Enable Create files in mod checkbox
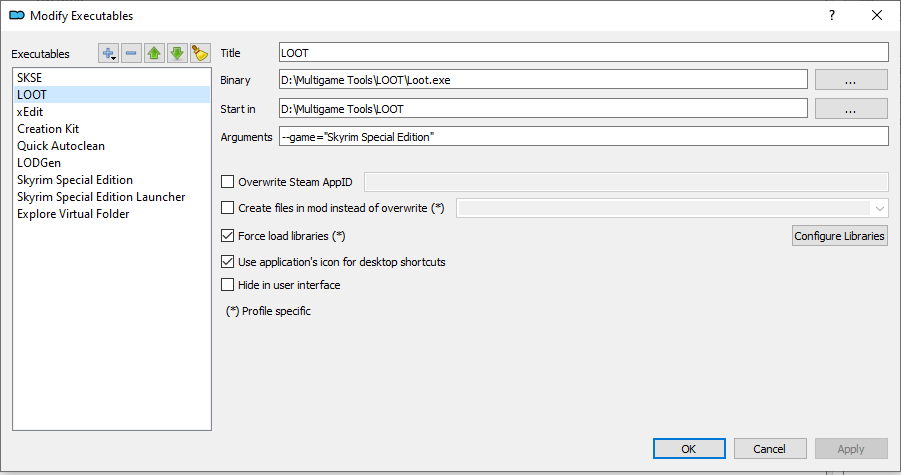 228,208
